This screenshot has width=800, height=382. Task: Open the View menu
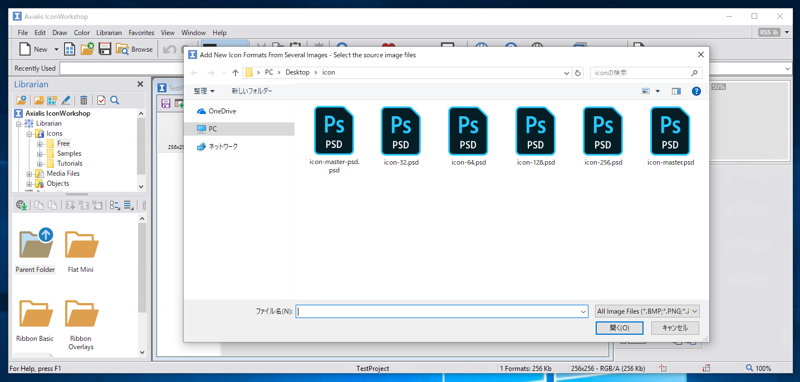coord(168,33)
